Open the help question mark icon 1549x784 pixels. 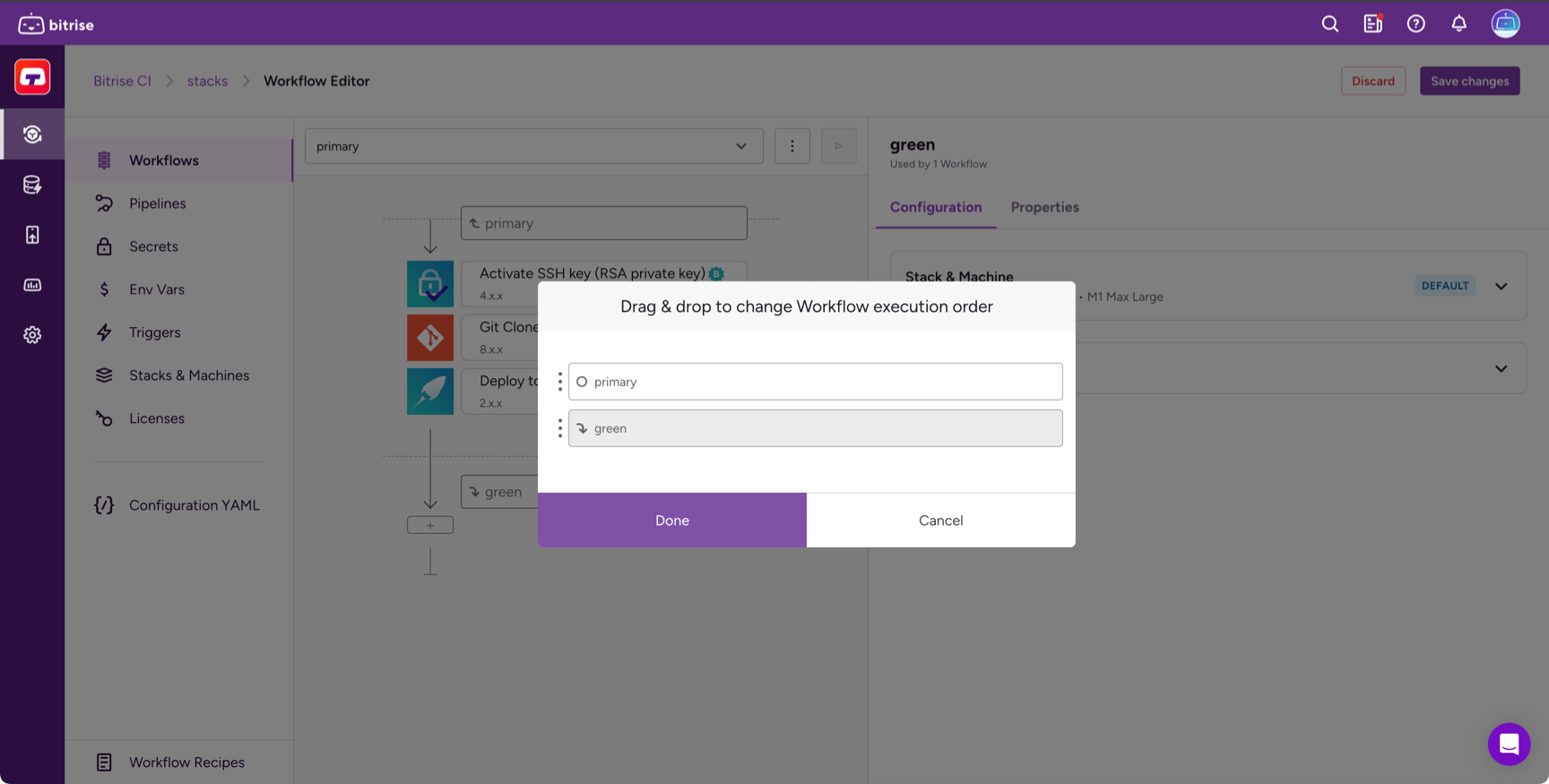coord(1416,24)
